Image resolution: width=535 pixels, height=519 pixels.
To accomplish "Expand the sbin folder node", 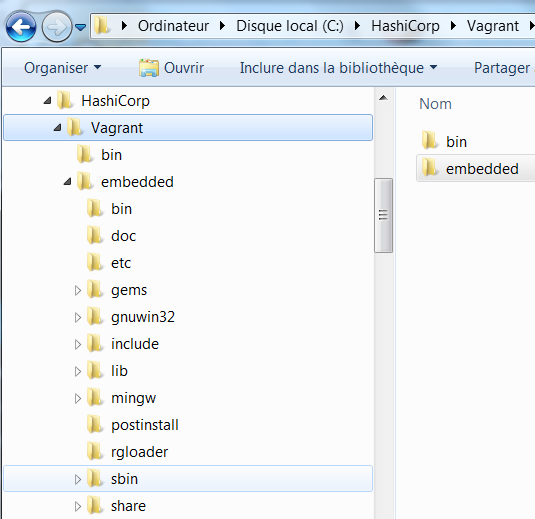I will (x=78, y=479).
